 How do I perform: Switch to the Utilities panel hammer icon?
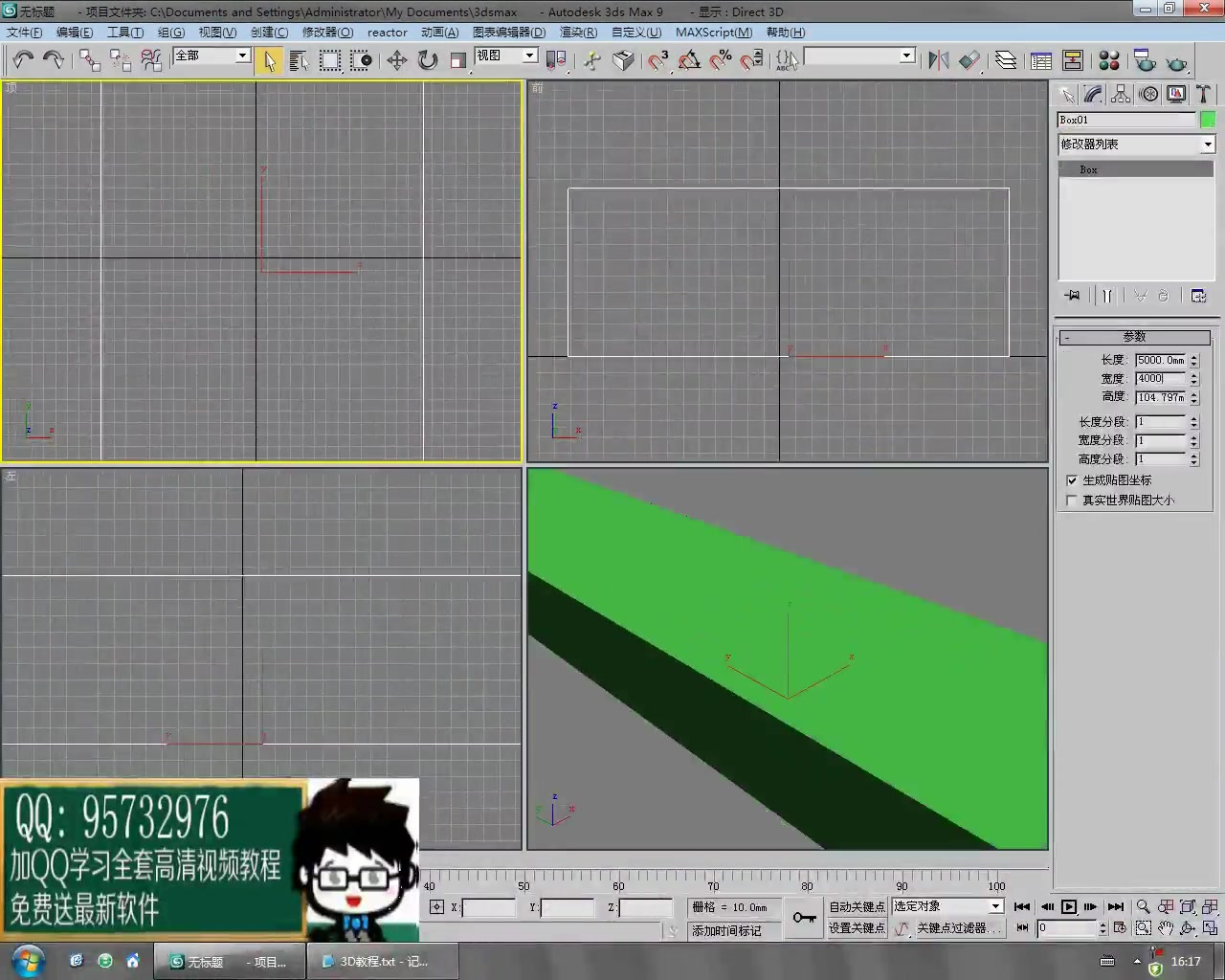point(1203,93)
